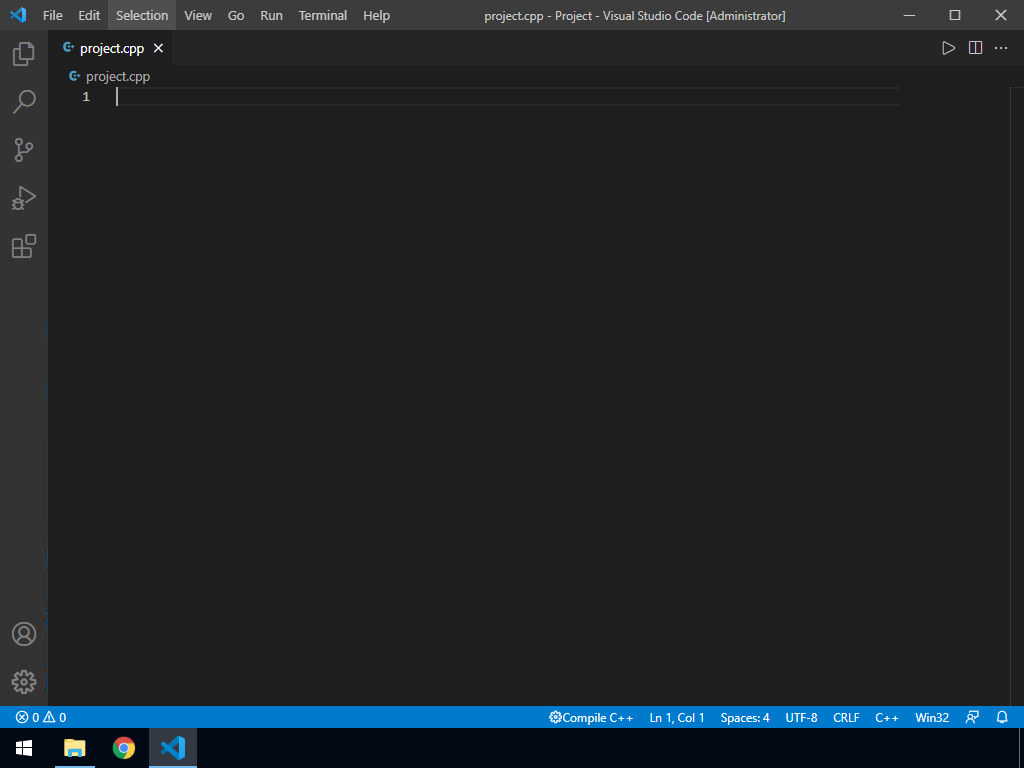Image resolution: width=1024 pixels, height=768 pixels.
Task: Open the Go menu
Action: point(236,15)
